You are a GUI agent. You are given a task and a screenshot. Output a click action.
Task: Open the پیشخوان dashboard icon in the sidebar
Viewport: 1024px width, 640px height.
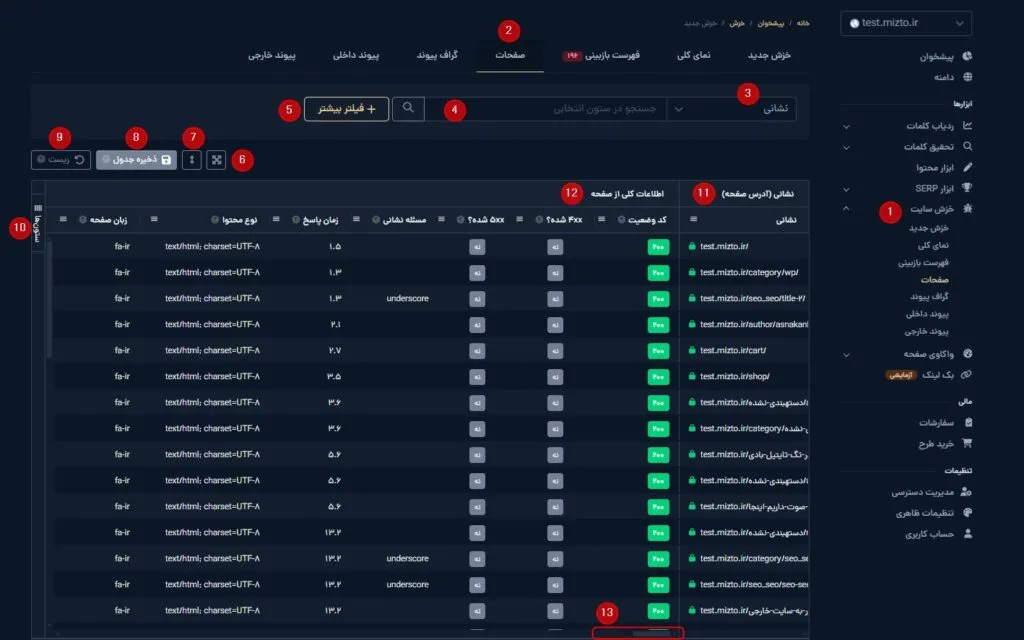967,56
